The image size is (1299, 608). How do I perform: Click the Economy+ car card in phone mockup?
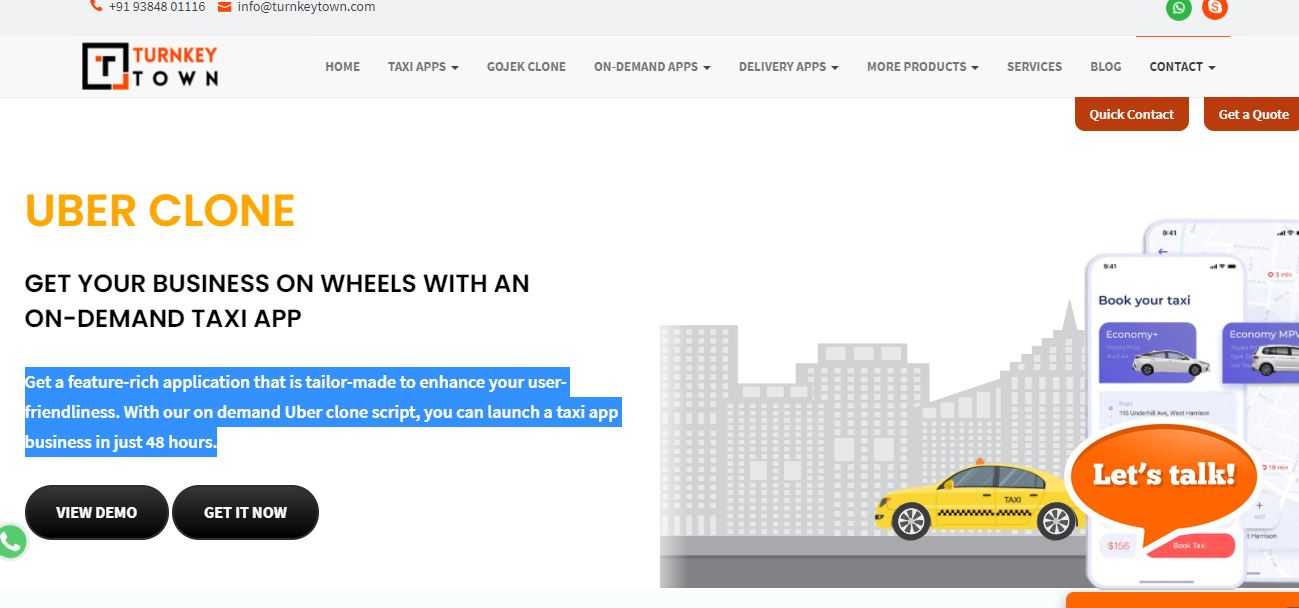(x=1147, y=352)
